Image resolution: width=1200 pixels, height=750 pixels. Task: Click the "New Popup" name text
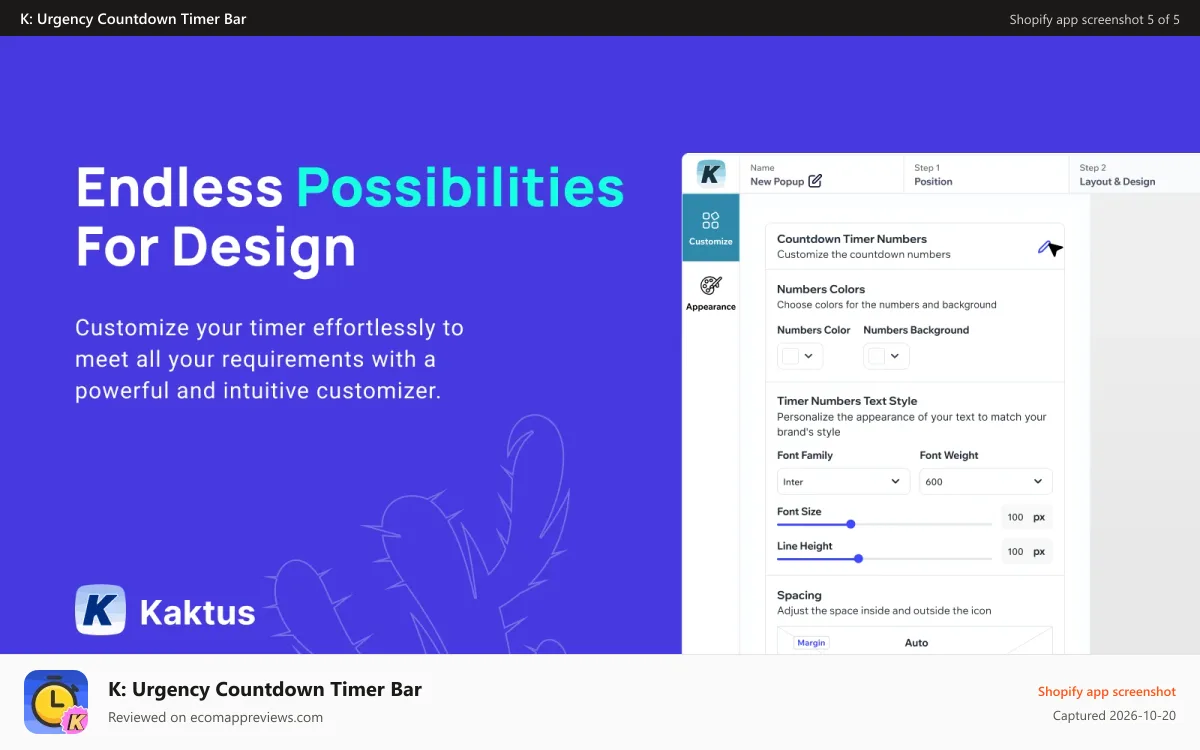(x=777, y=182)
